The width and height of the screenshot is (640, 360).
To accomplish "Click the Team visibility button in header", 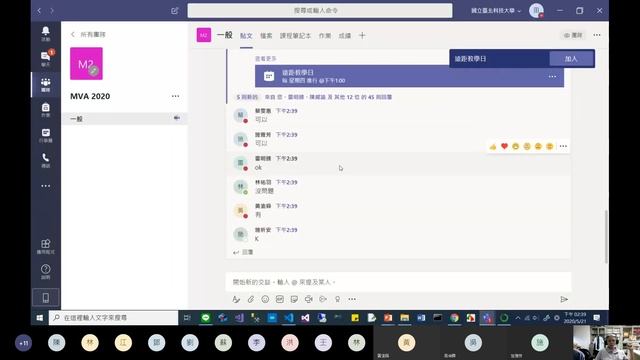I will pos(573,35).
